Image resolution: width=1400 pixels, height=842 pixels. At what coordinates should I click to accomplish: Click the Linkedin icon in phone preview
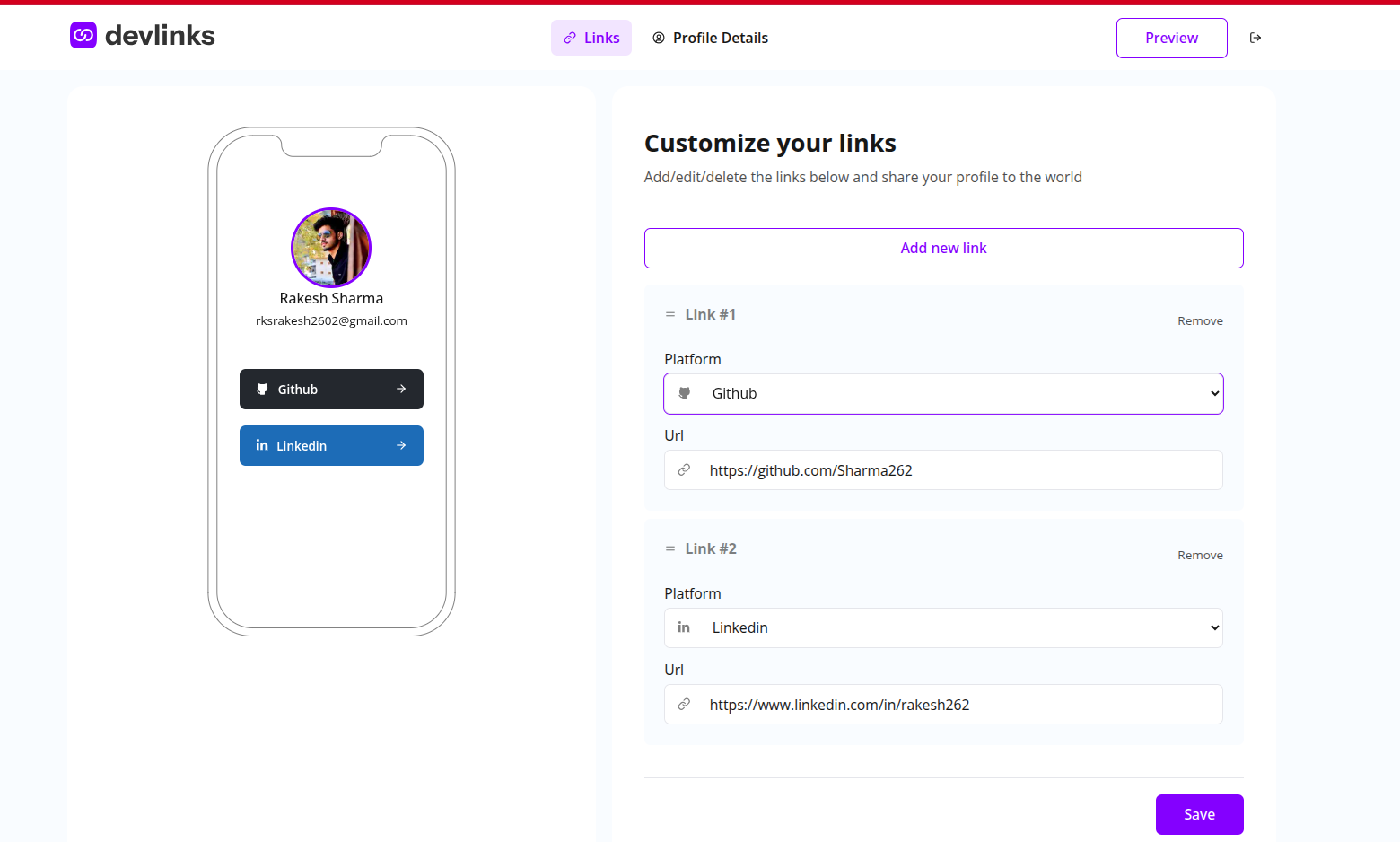coord(262,445)
